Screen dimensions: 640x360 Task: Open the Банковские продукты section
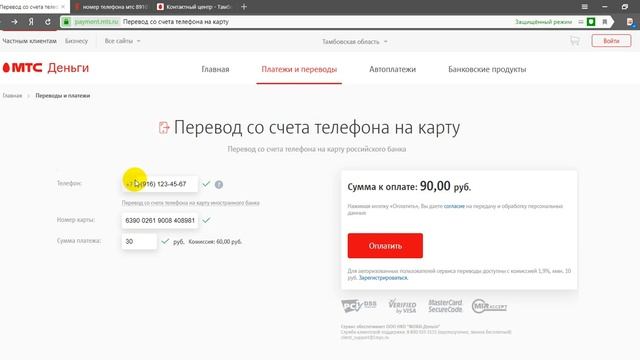click(x=487, y=69)
